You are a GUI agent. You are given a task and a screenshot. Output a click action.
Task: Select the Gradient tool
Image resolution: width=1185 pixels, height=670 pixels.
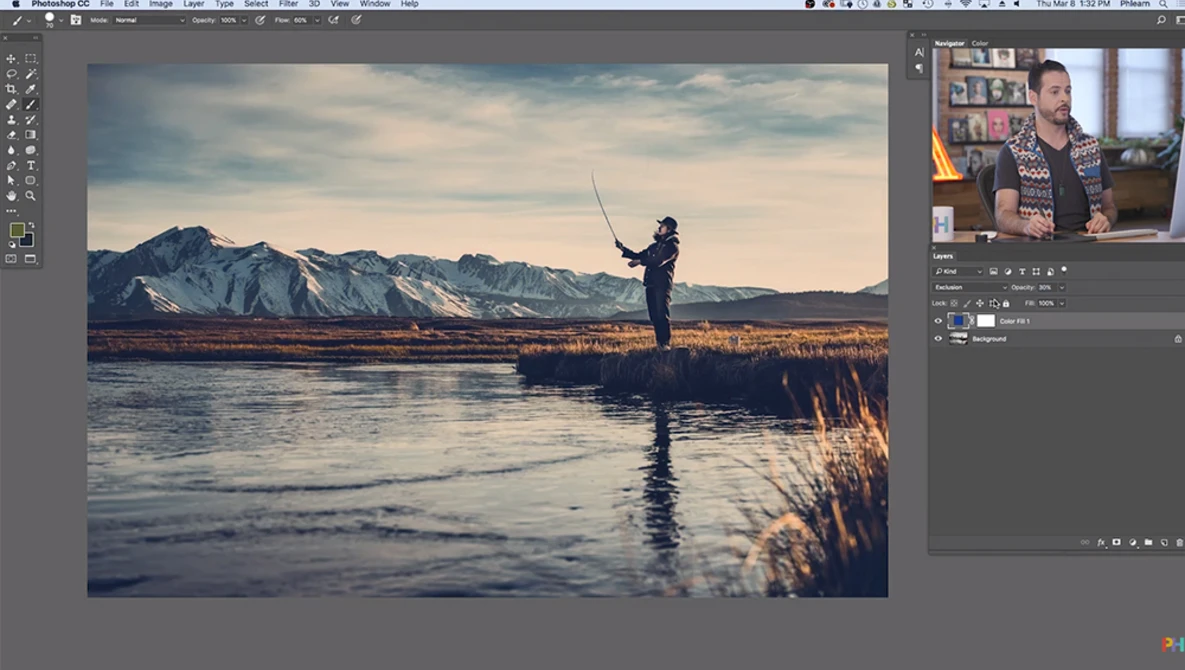[x=30, y=134]
